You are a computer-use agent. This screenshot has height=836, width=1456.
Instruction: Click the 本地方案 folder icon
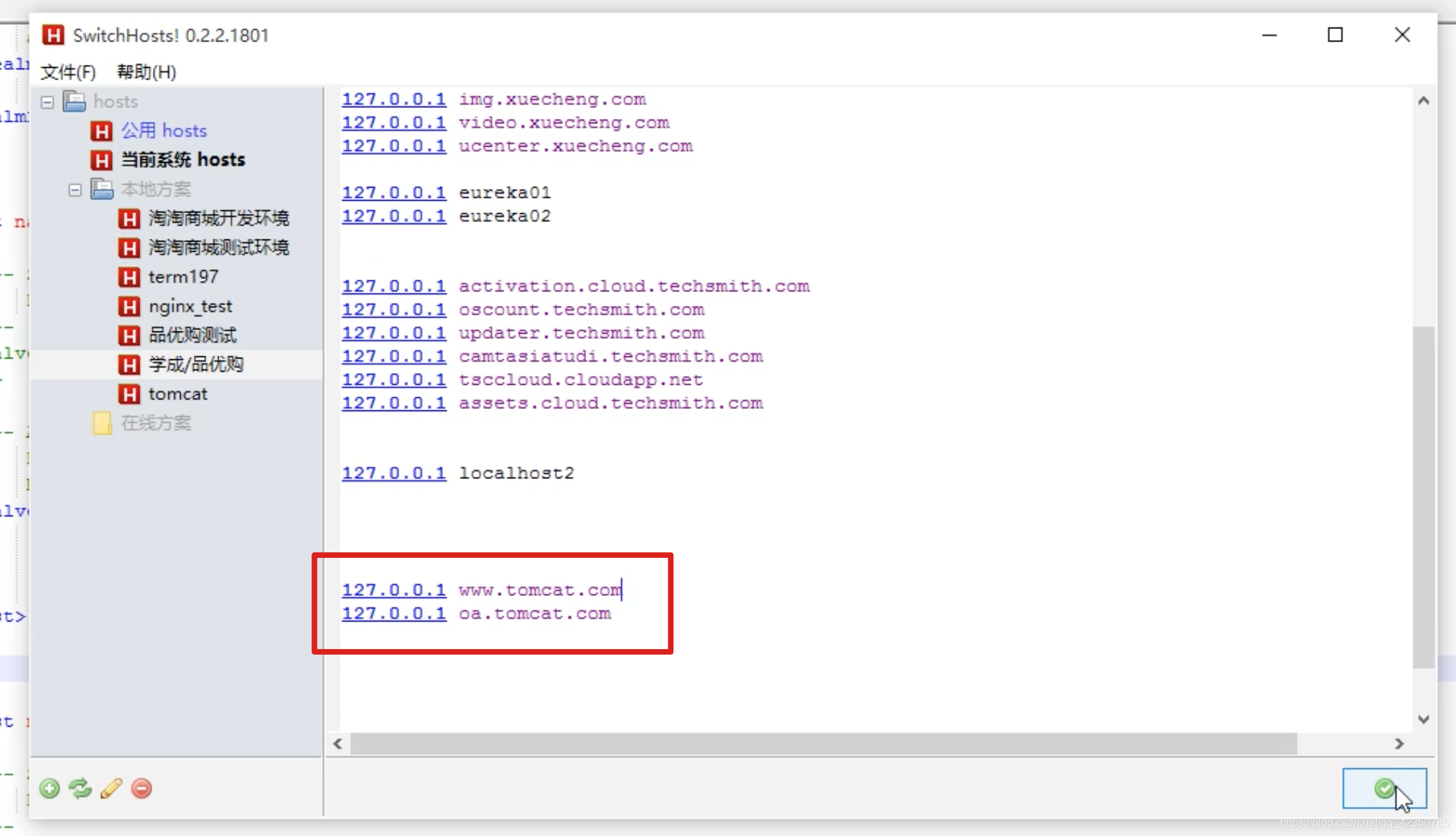pos(102,189)
